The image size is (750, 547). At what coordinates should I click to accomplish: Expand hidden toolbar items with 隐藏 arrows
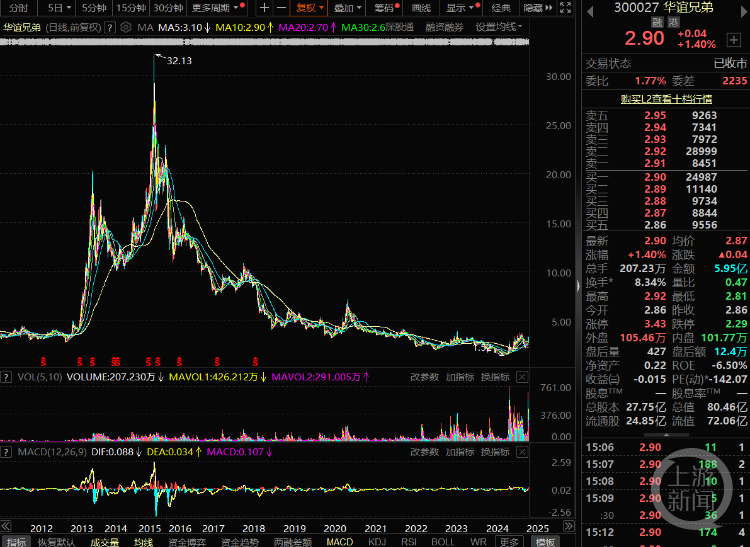538,8
